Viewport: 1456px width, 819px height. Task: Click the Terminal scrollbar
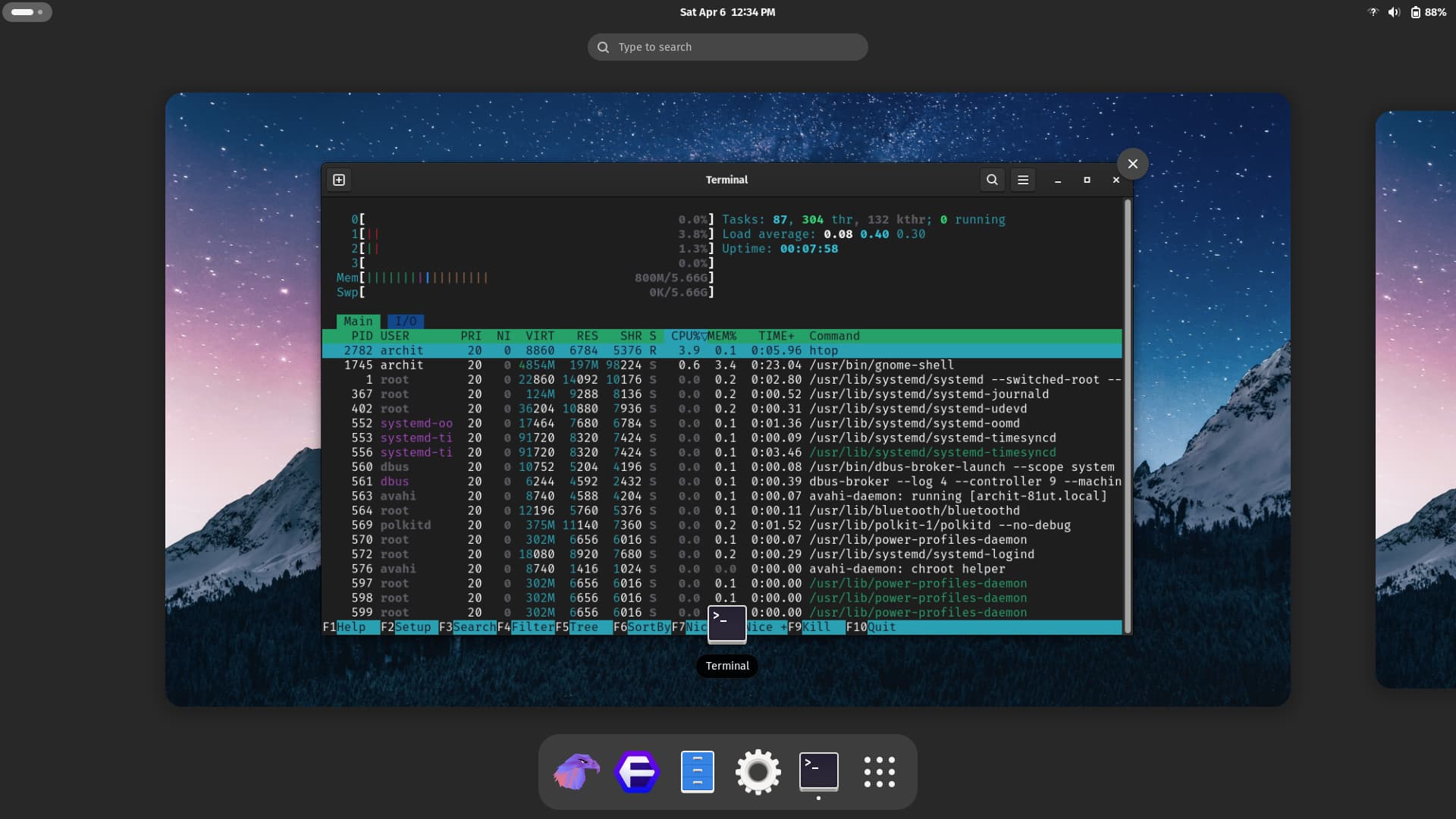tap(1128, 416)
